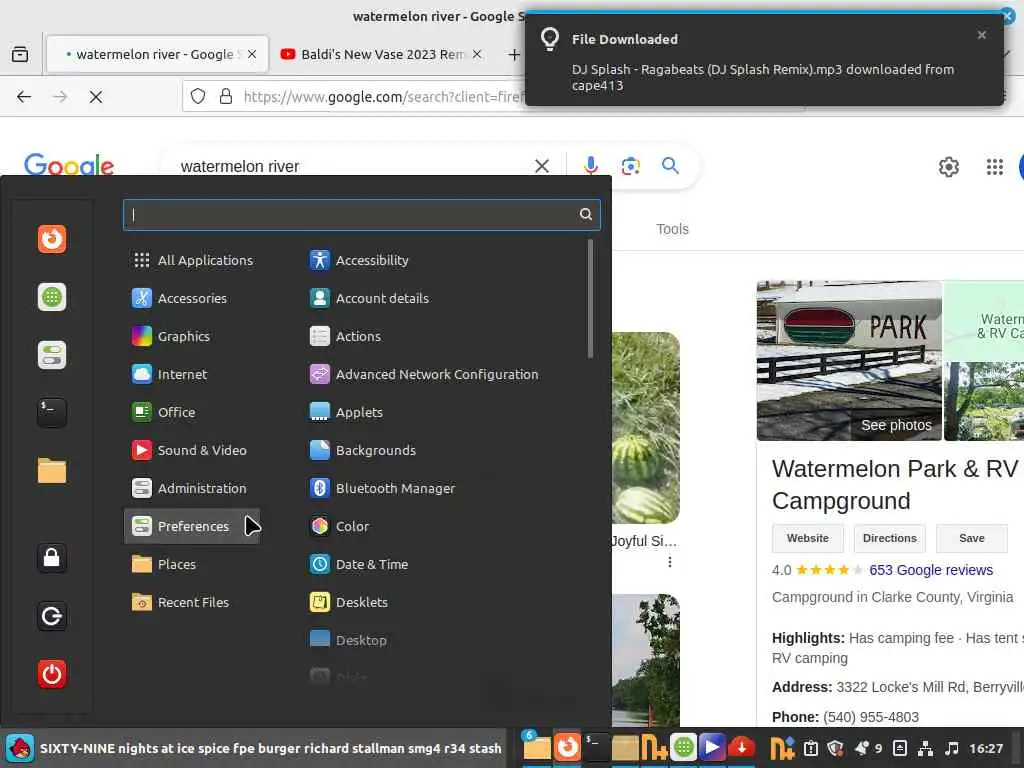
Task: Select the All Applications category
Action: click(x=192, y=260)
